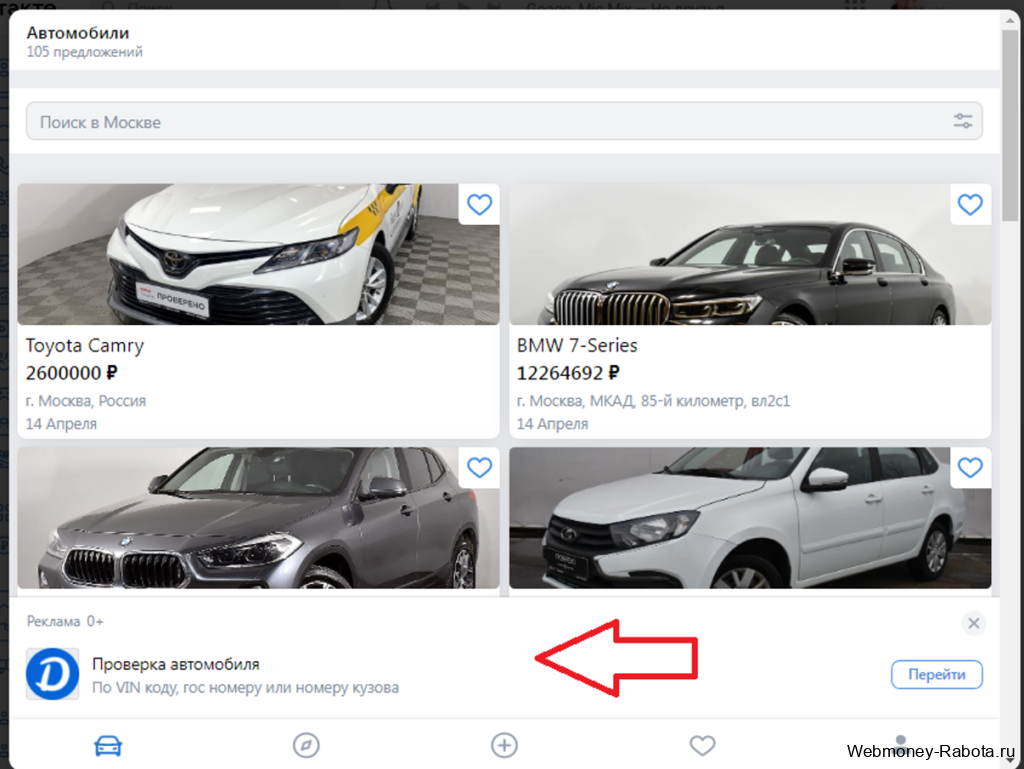The width and height of the screenshot is (1024, 769).
Task: Open the white Lada sedan photo
Action: point(750,518)
